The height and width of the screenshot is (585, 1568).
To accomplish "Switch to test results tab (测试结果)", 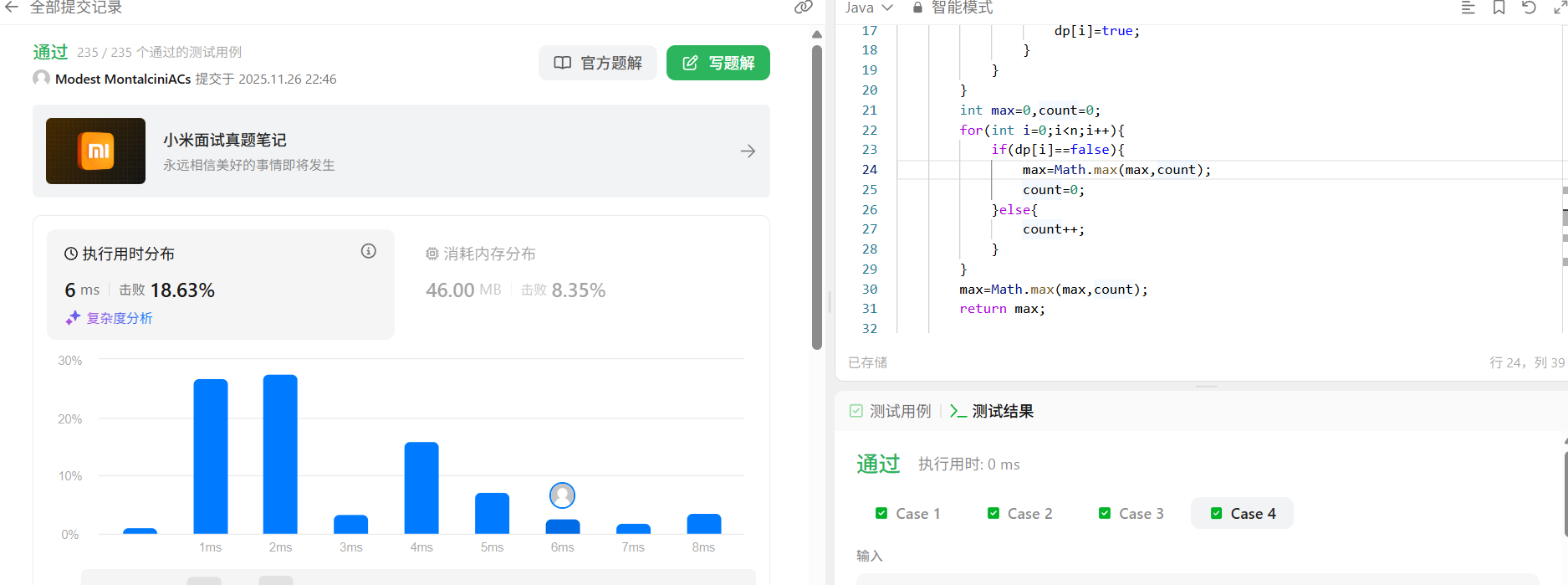I will tap(992, 411).
